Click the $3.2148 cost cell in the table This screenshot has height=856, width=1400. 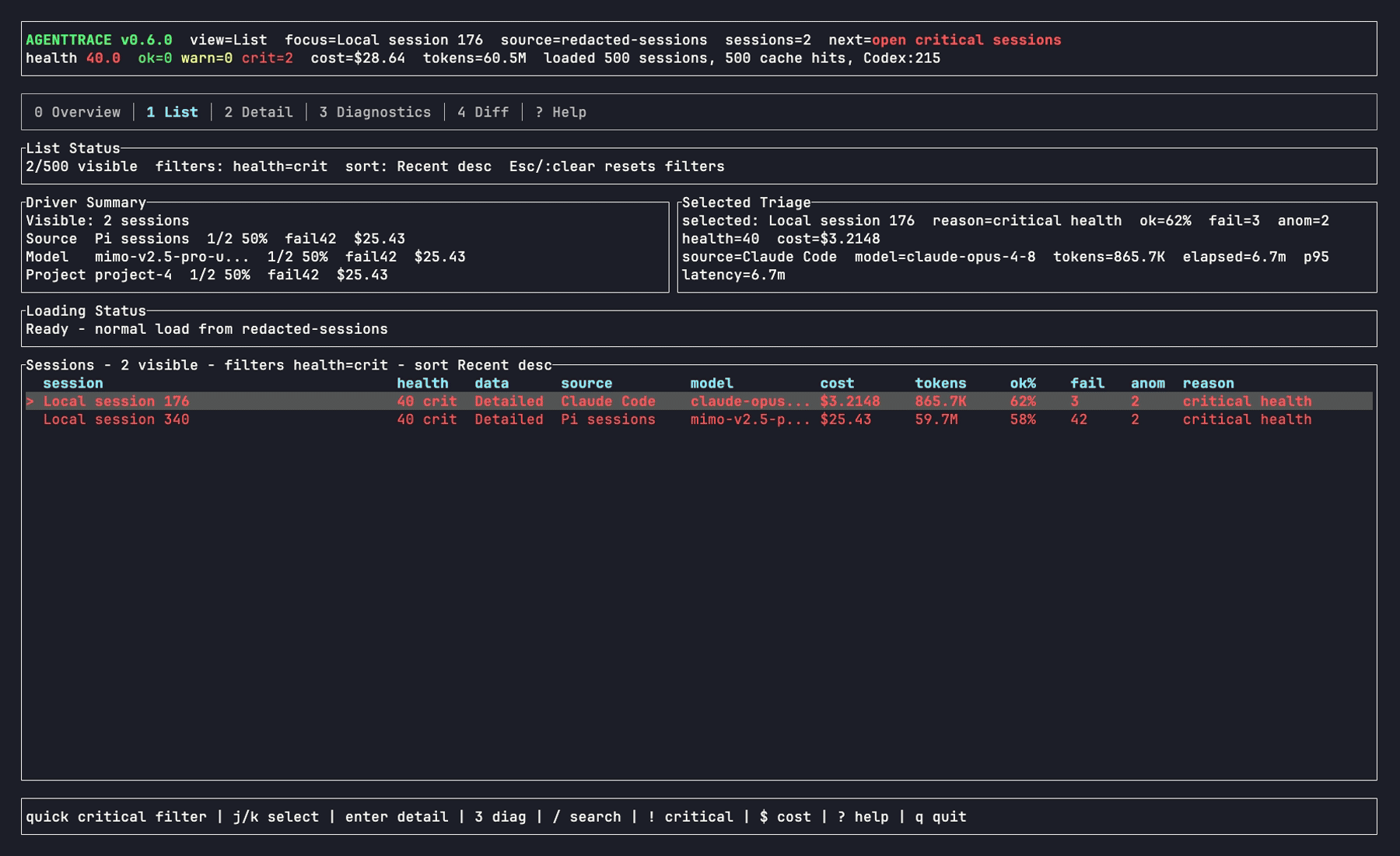pyautogui.click(x=850, y=402)
